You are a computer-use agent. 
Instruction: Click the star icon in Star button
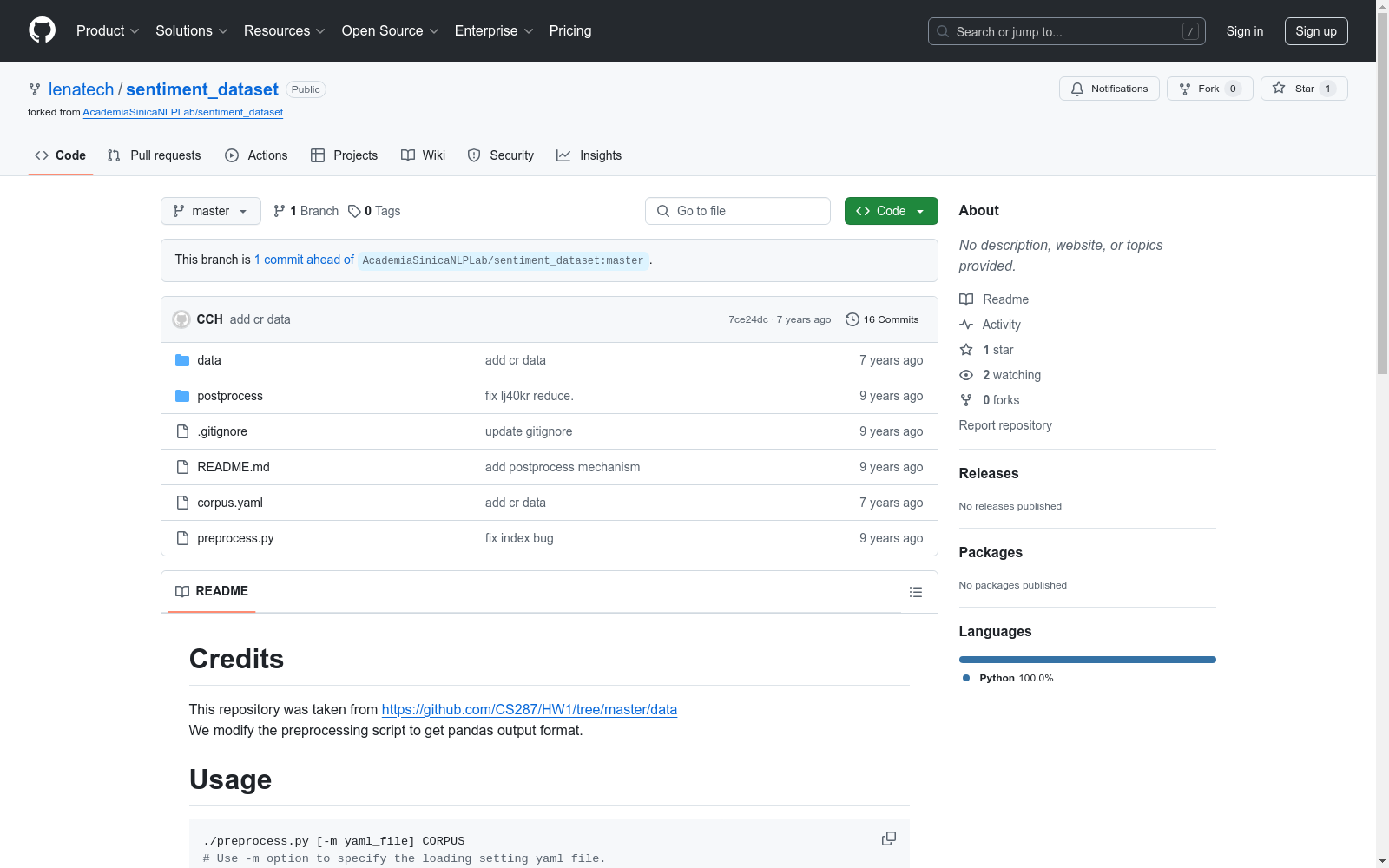click(x=1279, y=89)
